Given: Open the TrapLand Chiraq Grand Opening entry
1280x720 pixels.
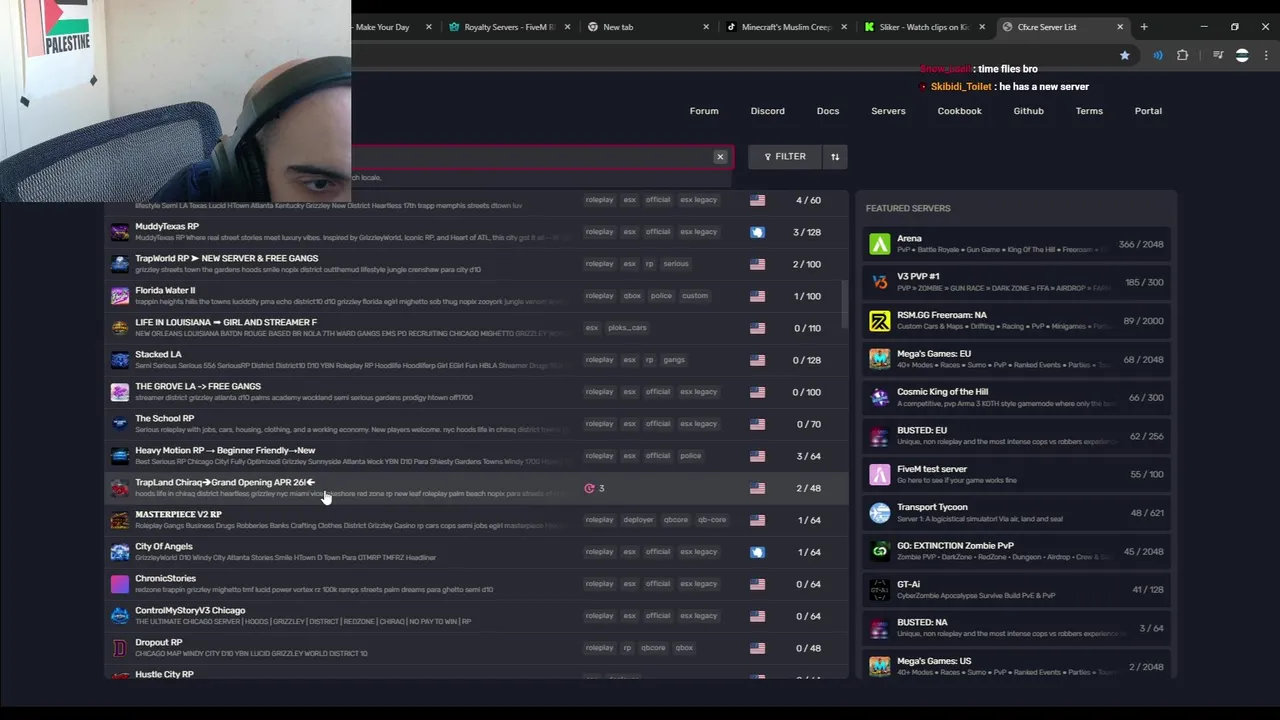Looking at the screenshot, I should coord(475,488).
